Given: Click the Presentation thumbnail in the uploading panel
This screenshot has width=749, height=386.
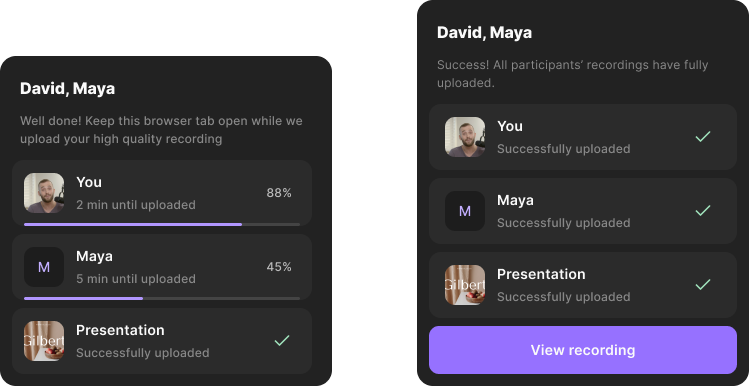Looking at the screenshot, I should [x=44, y=341].
